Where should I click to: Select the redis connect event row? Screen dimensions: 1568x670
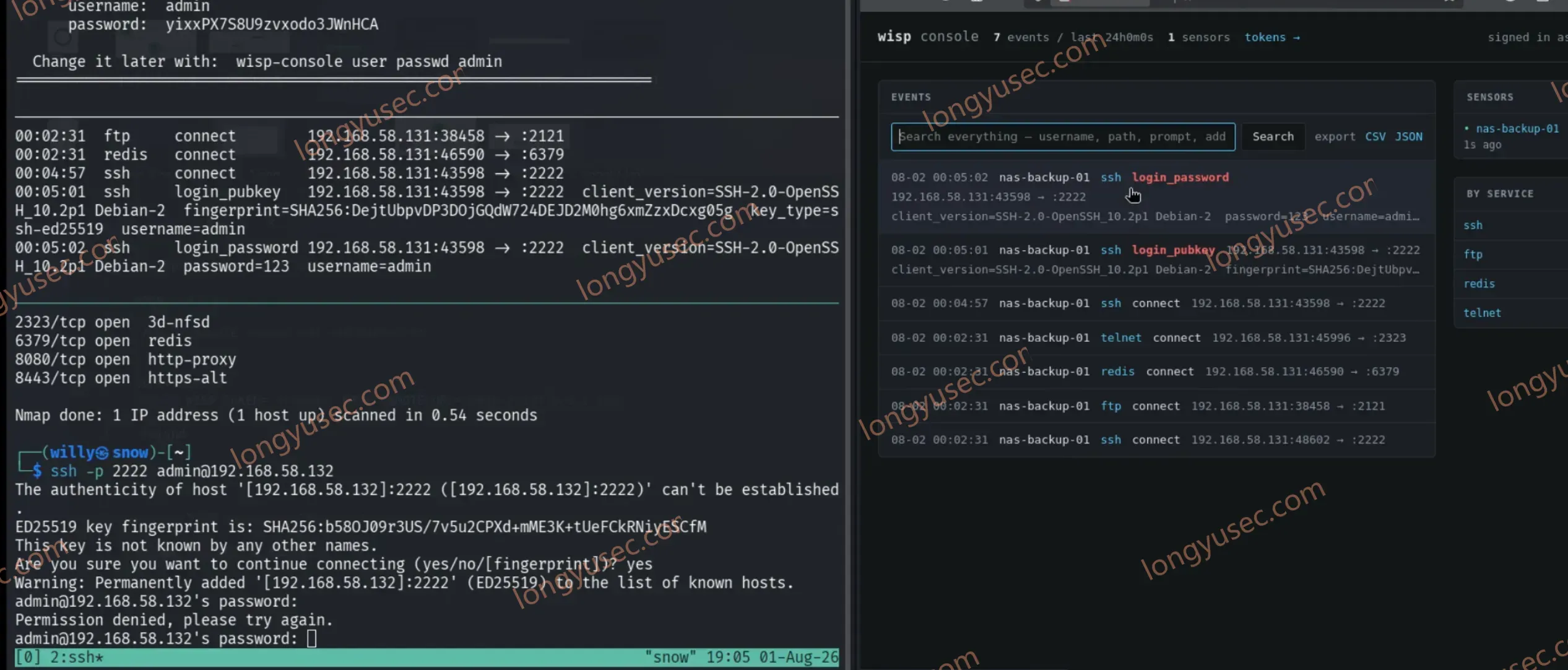pyautogui.click(x=1156, y=372)
